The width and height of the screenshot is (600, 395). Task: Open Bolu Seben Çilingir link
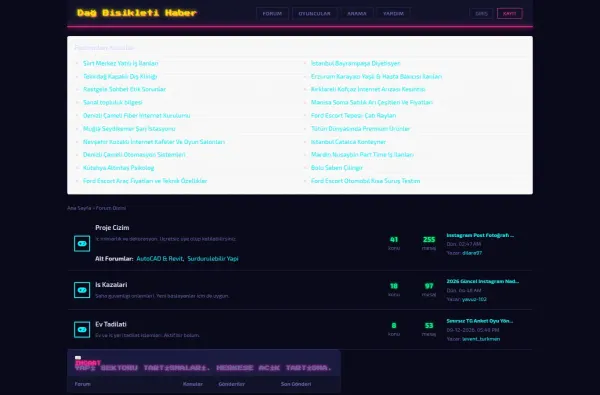(x=337, y=168)
